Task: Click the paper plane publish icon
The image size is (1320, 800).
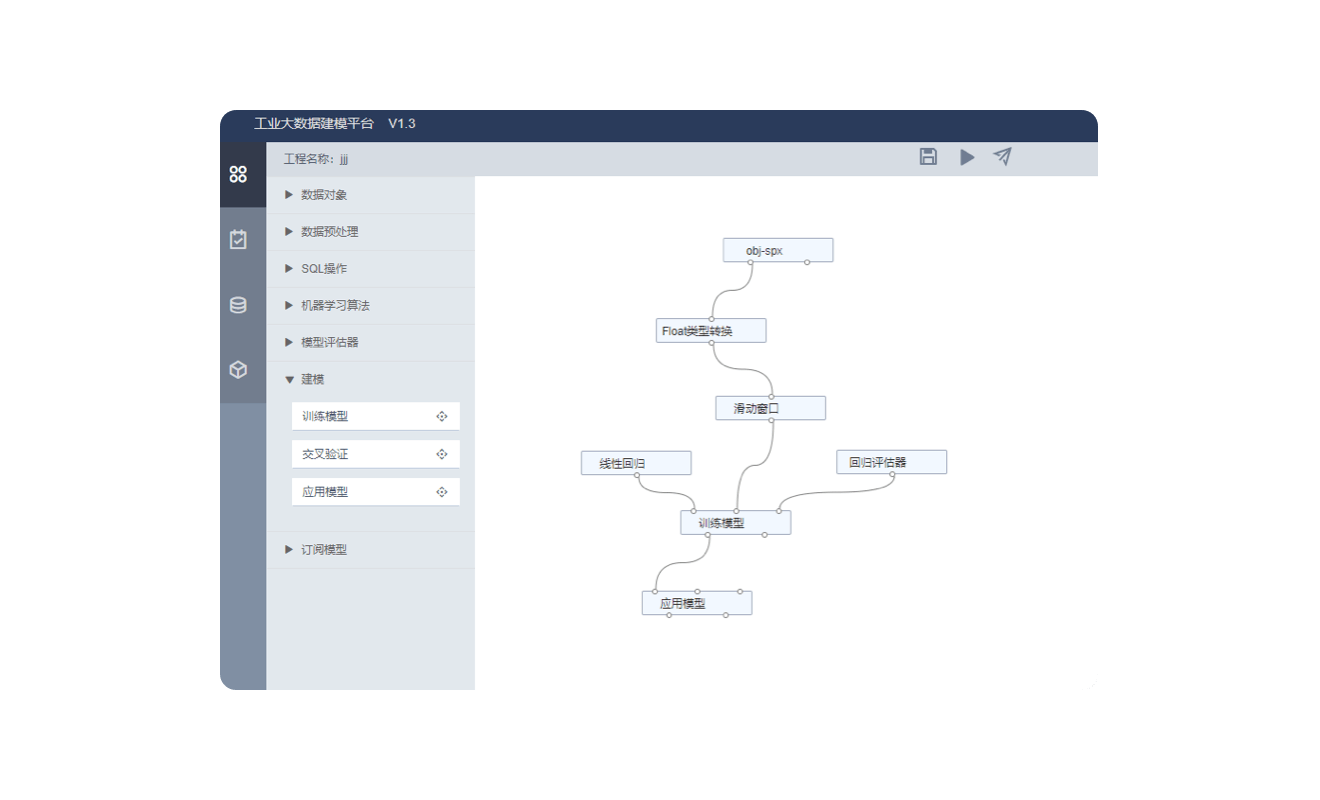Action: 1002,156
